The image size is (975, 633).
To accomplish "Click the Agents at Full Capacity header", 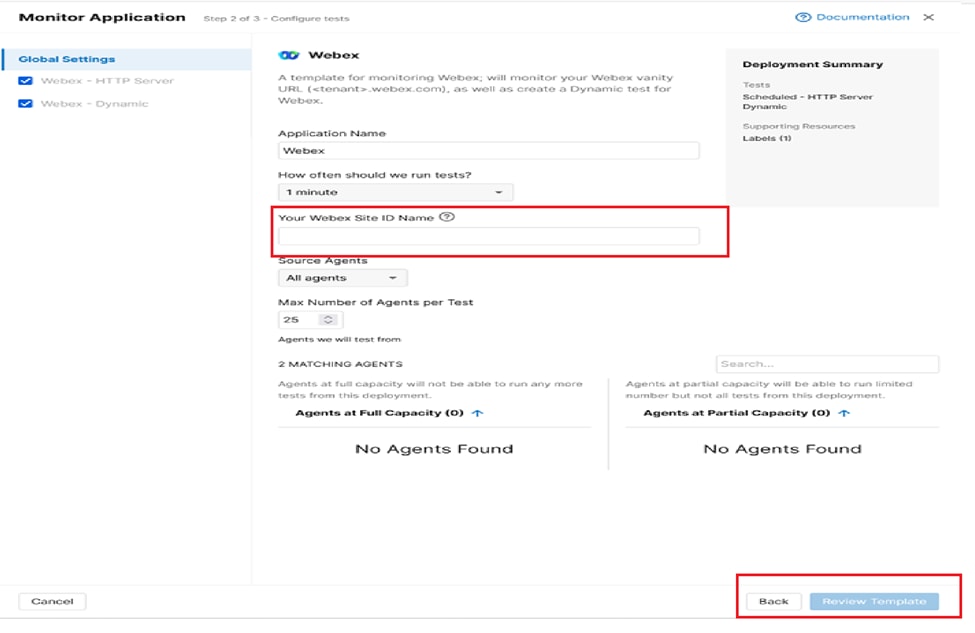I will click(379, 413).
